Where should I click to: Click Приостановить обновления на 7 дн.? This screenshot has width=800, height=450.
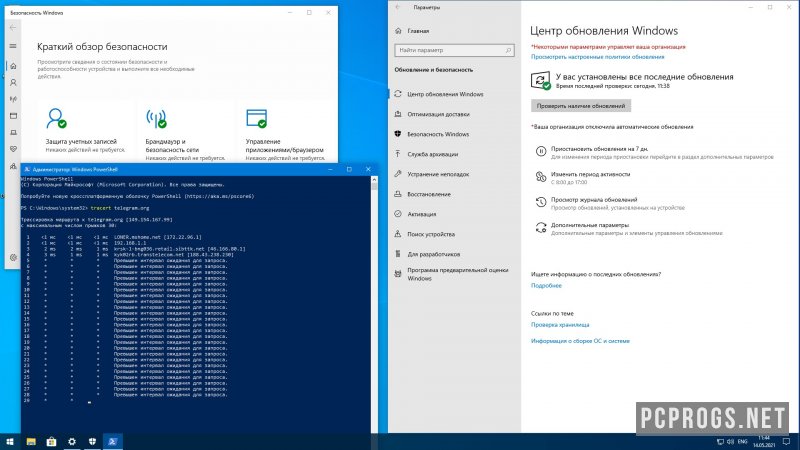pos(599,149)
